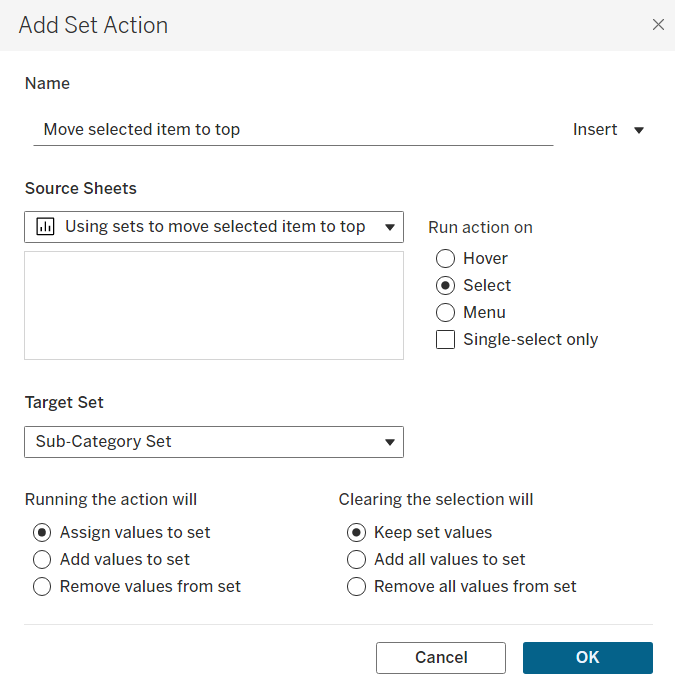Pick the Menu run action option
Screen dimensions: 675x697
(x=446, y=313)
